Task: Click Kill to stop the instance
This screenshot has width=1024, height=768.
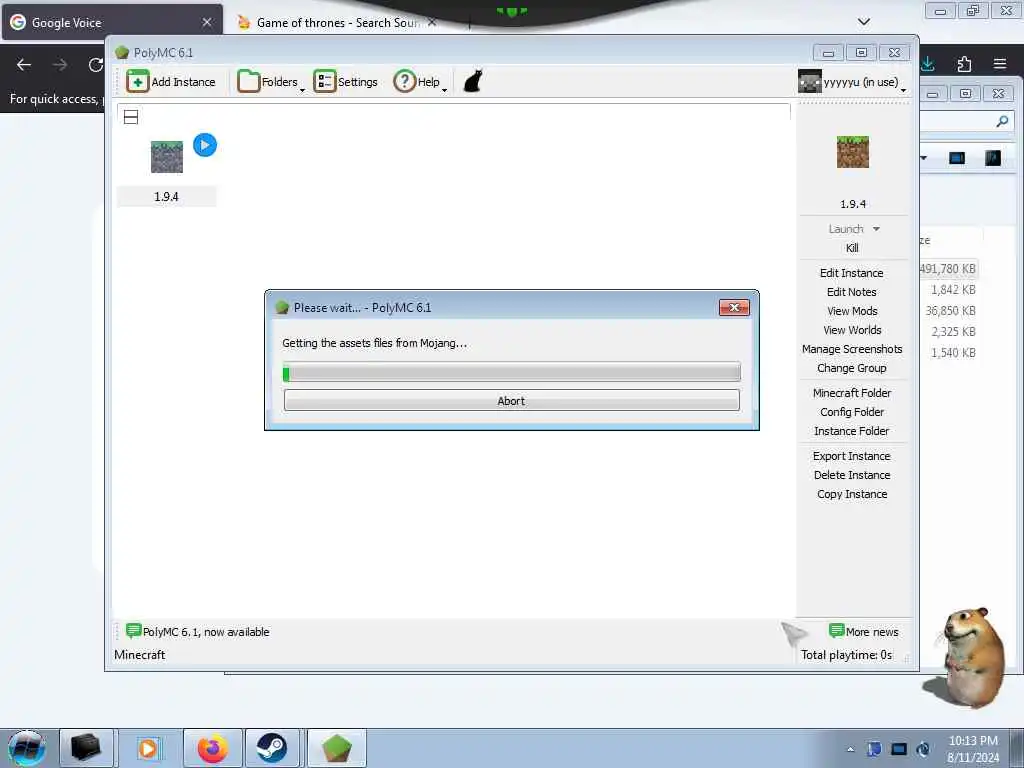Action: pyautogui.click(x=852, y=248)
